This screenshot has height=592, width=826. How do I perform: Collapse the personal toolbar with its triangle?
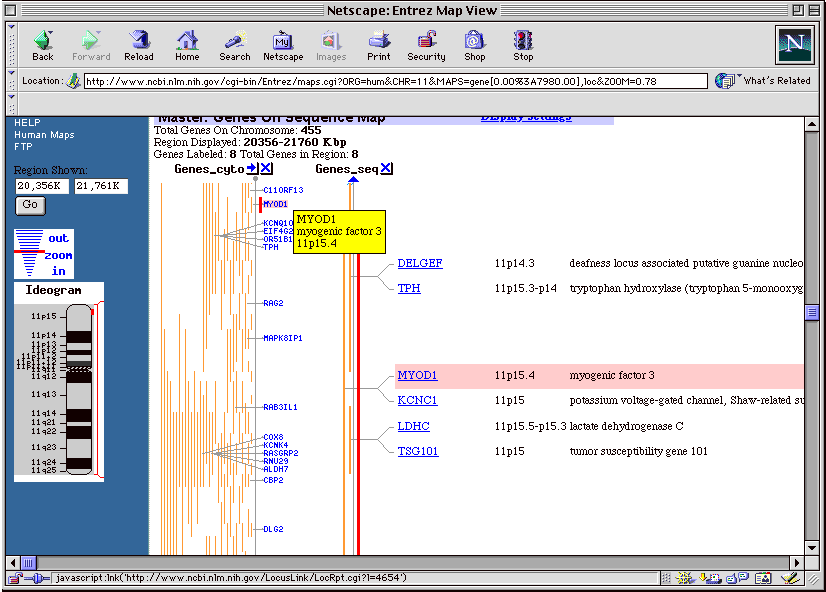(x=12, y=96)
